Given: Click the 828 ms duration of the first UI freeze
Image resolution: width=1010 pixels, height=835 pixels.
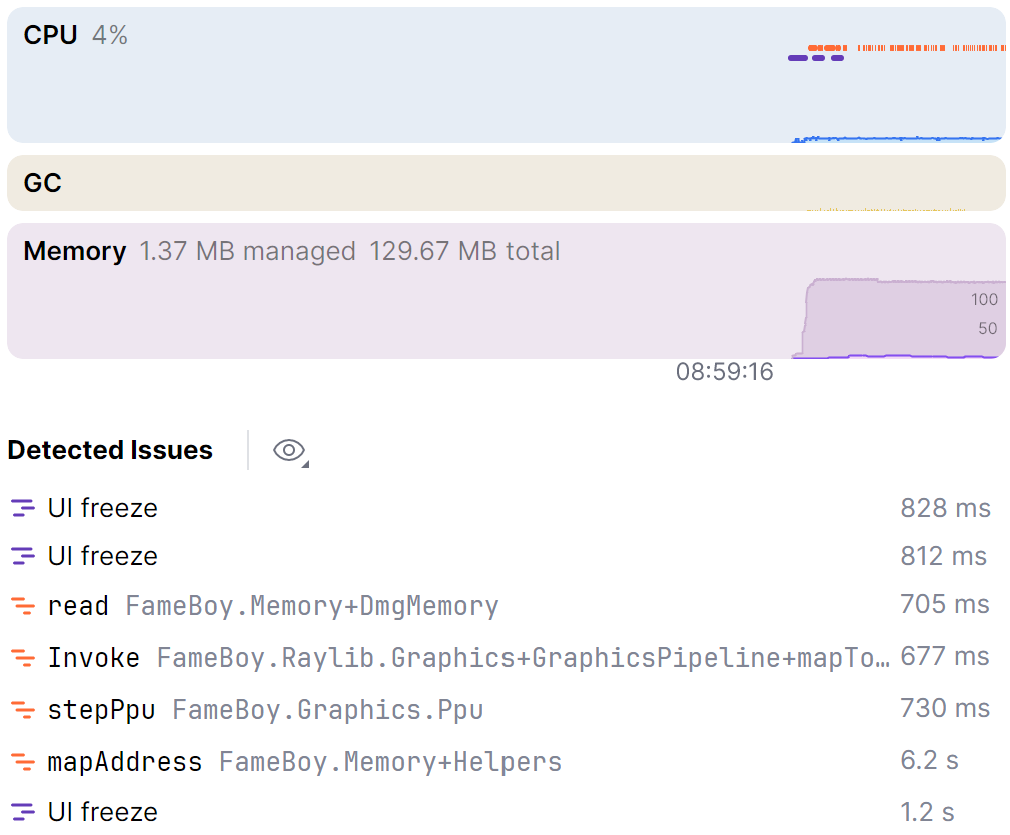Looking at the screenshot, I should [945, 508].
